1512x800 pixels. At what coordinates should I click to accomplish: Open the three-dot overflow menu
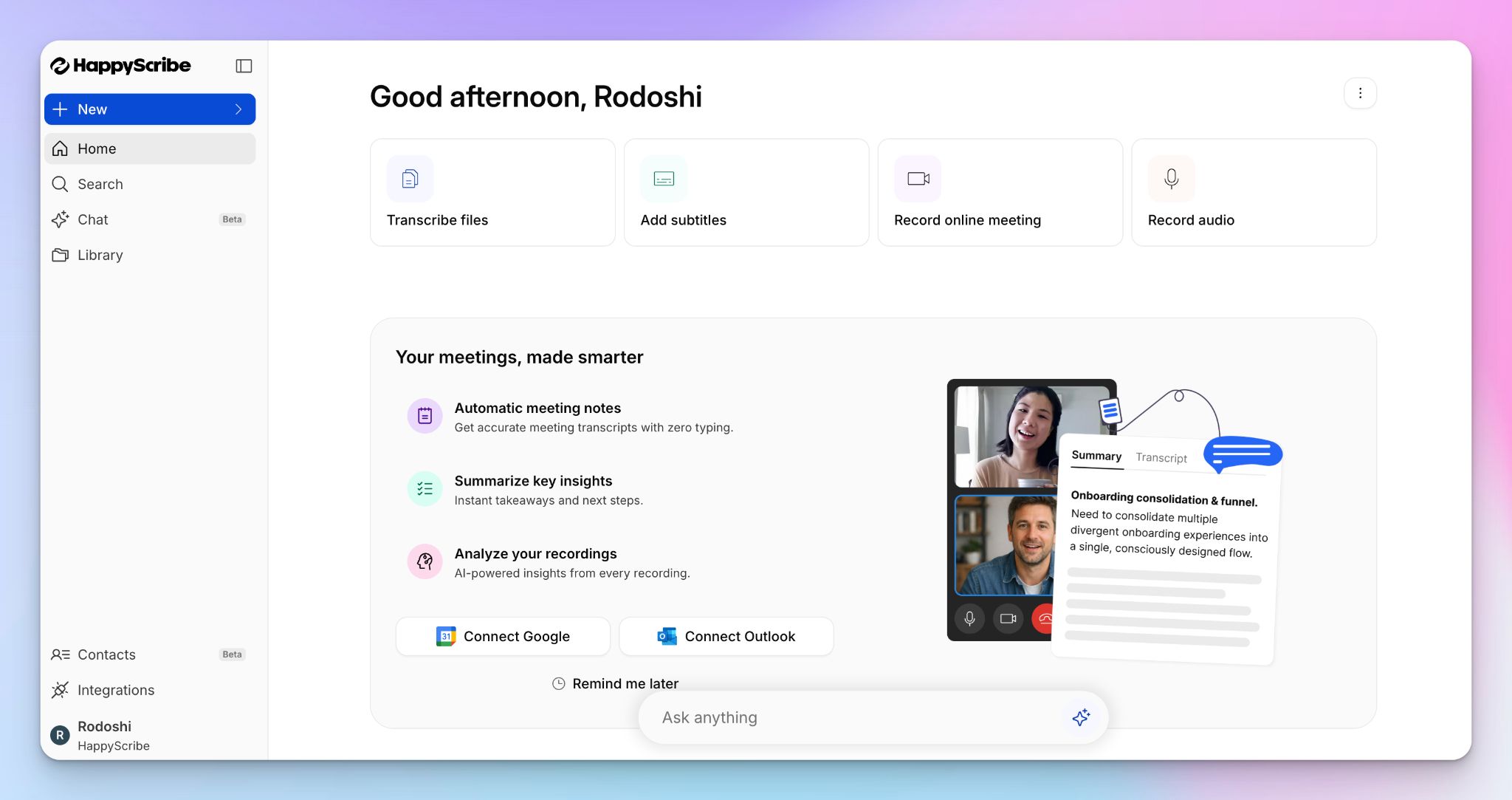[1361, 93]
